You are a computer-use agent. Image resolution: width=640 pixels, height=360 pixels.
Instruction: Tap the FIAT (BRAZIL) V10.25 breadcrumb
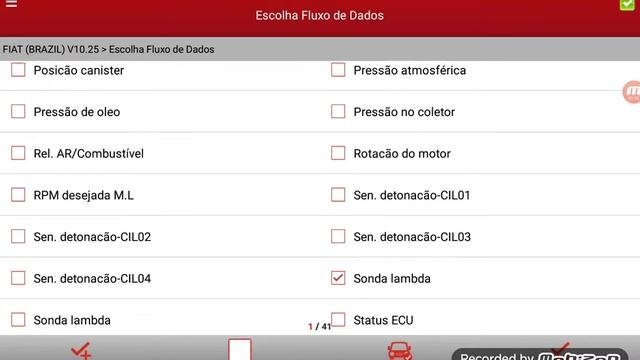tap(51, 49)
